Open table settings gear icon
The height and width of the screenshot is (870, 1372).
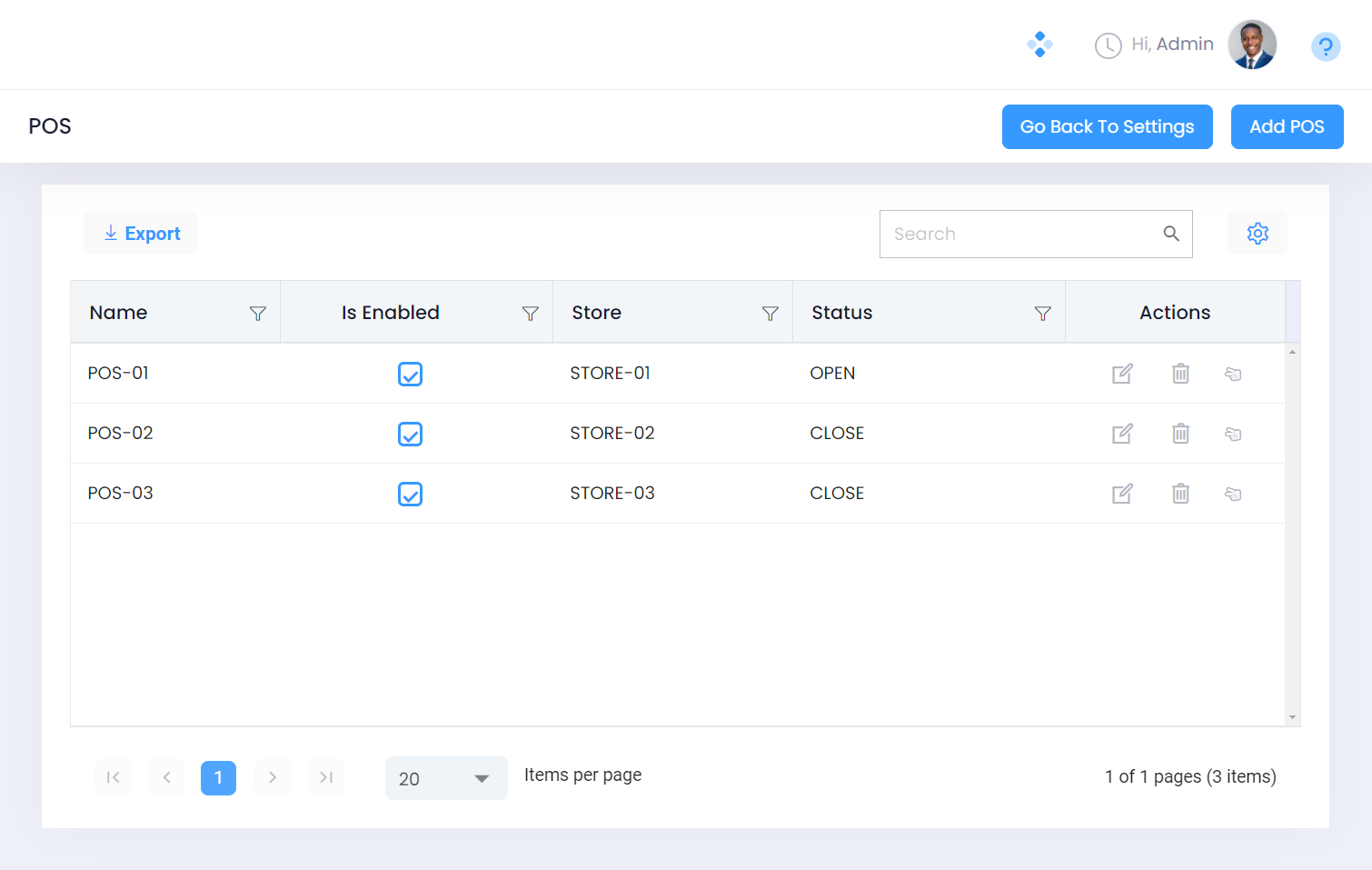(1258, 234)
